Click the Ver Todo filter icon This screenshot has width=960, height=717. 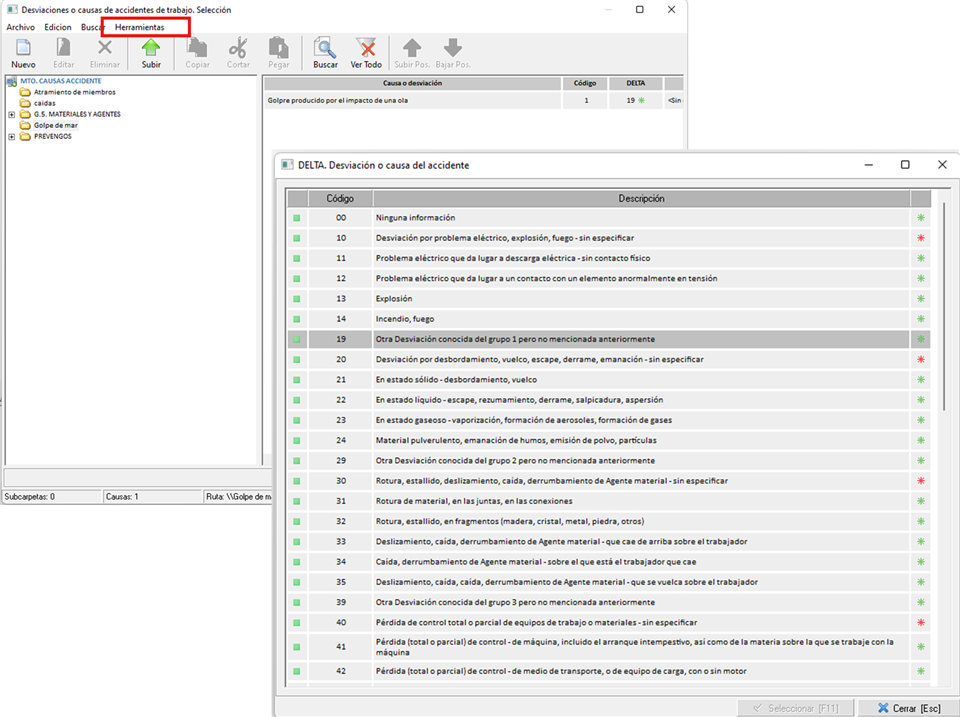click(x=366, y=48)
